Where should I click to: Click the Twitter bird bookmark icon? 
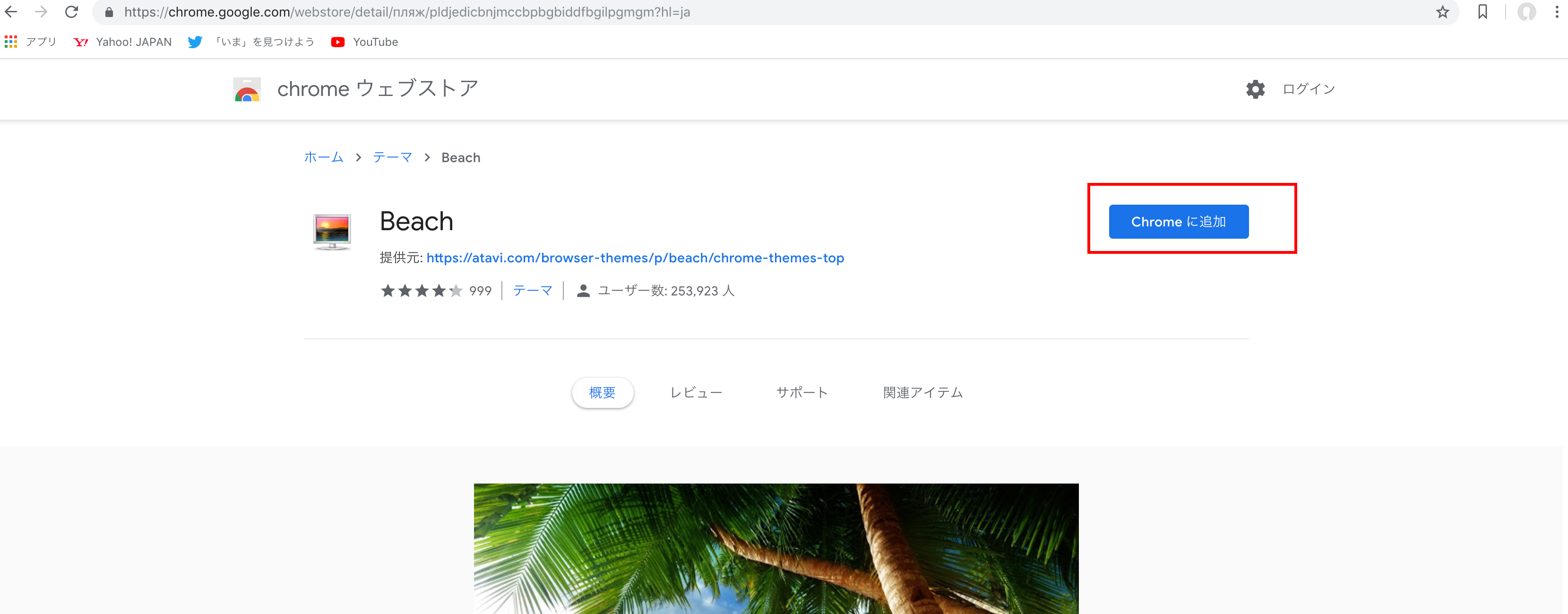[x=195, y=42]
